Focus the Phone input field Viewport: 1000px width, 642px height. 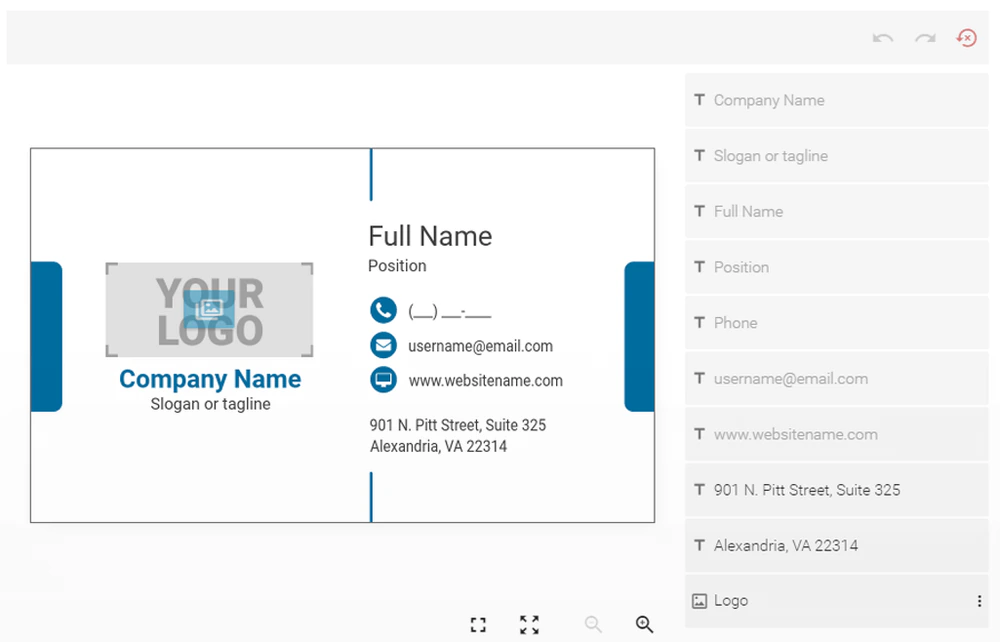pyautogui.click(x=837, y=323)
